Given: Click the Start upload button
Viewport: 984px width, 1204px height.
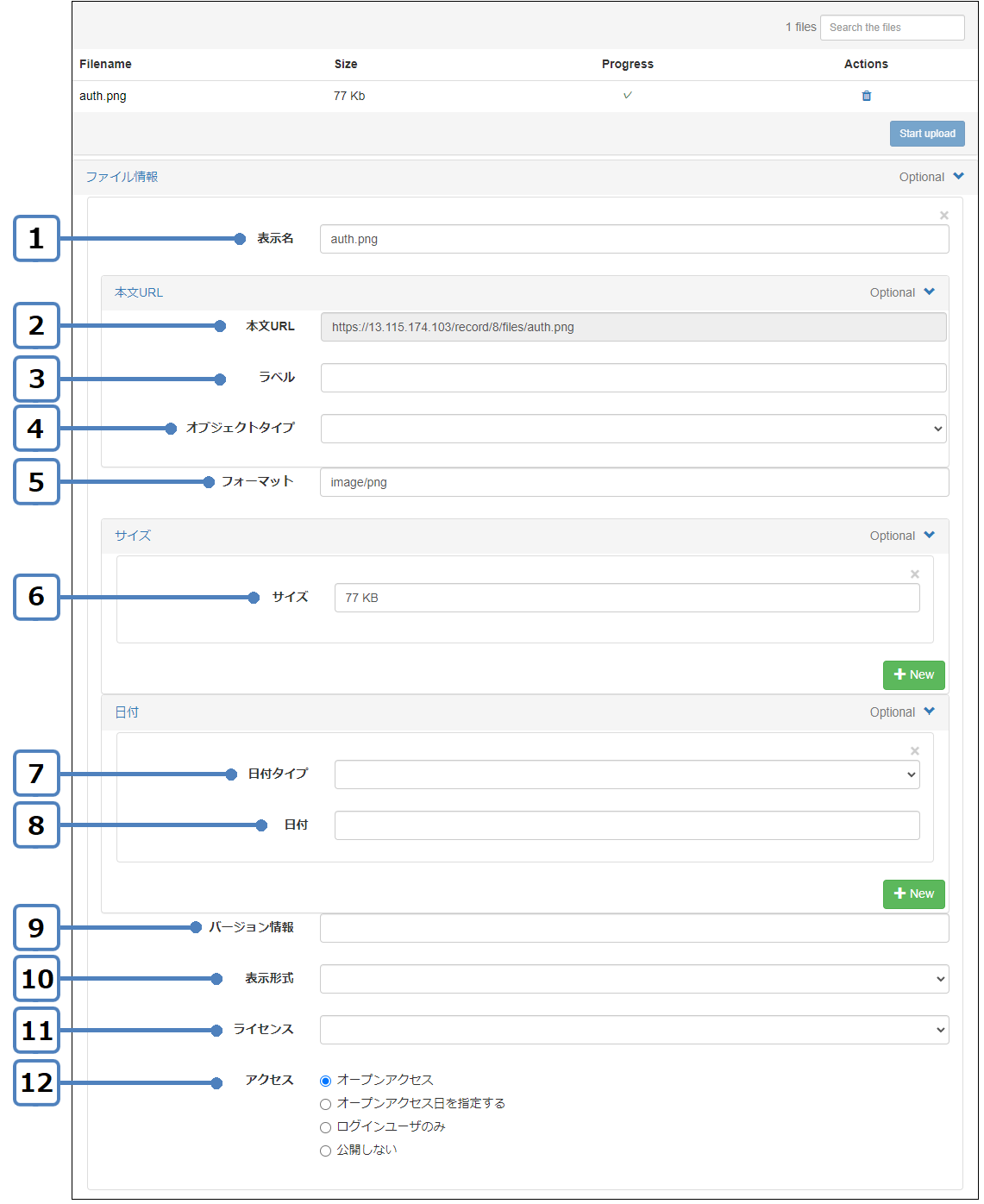Looking at the screenshot, I should click(926, 134).
